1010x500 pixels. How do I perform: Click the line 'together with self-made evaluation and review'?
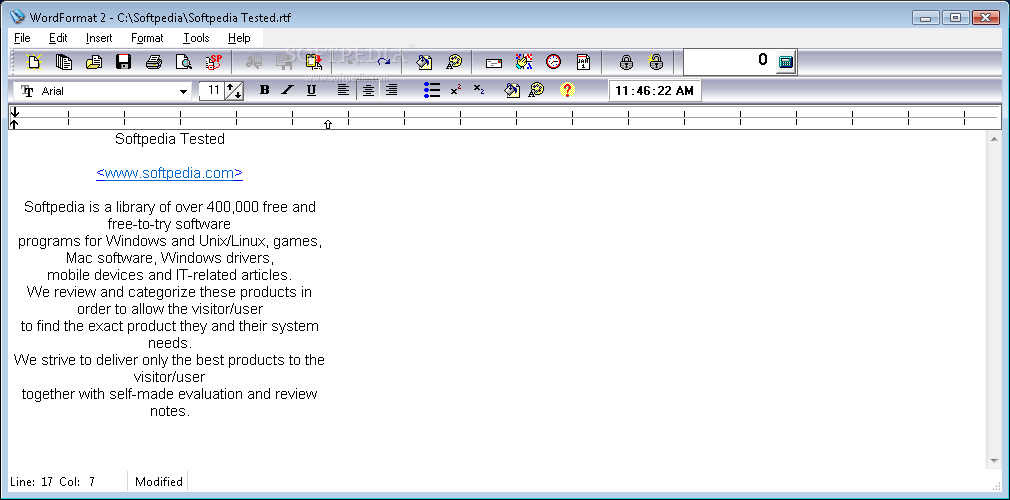click(x=169, y=394)
